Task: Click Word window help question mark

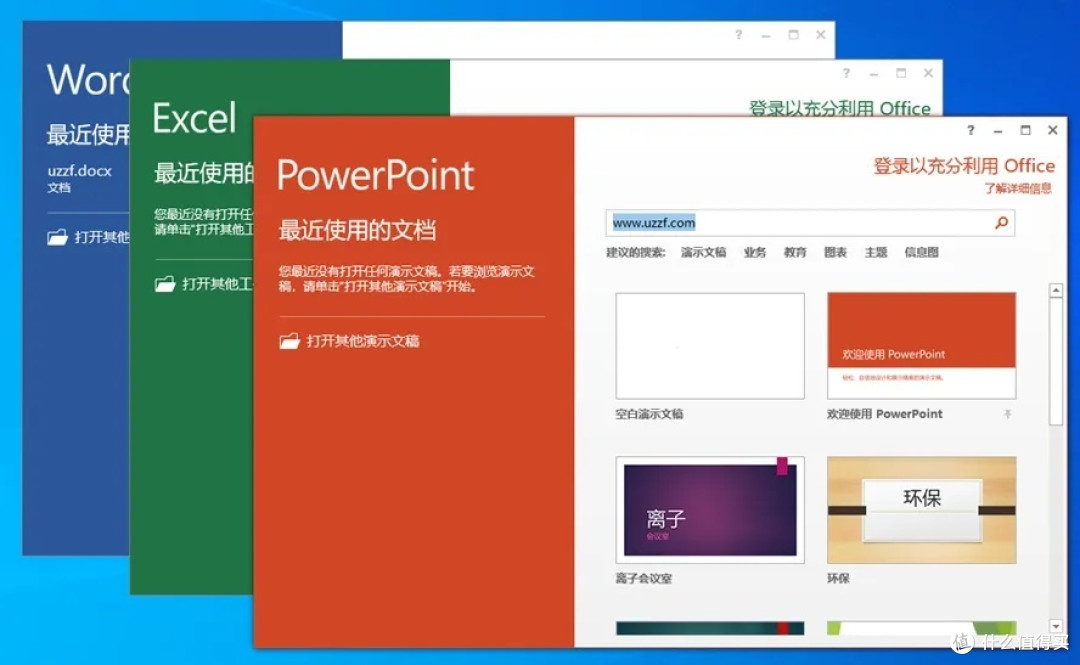Action: click(x=738, y=34)
